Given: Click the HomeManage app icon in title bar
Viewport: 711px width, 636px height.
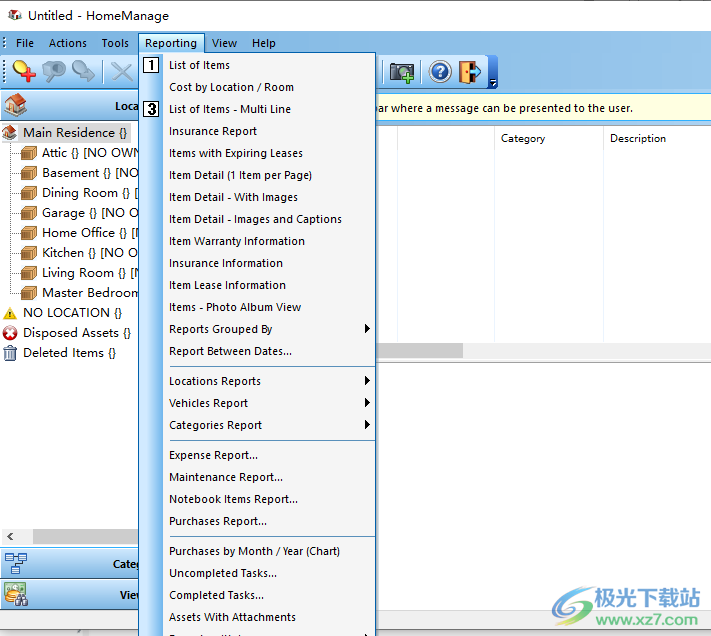Looking at the screenshot, I should point(15,15).
